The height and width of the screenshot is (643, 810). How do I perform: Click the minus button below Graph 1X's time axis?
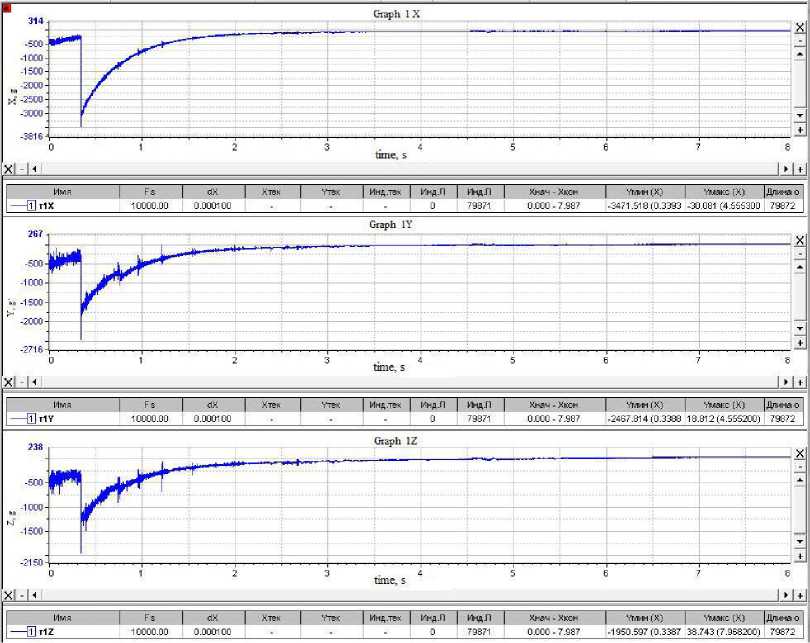pos(22,169)
